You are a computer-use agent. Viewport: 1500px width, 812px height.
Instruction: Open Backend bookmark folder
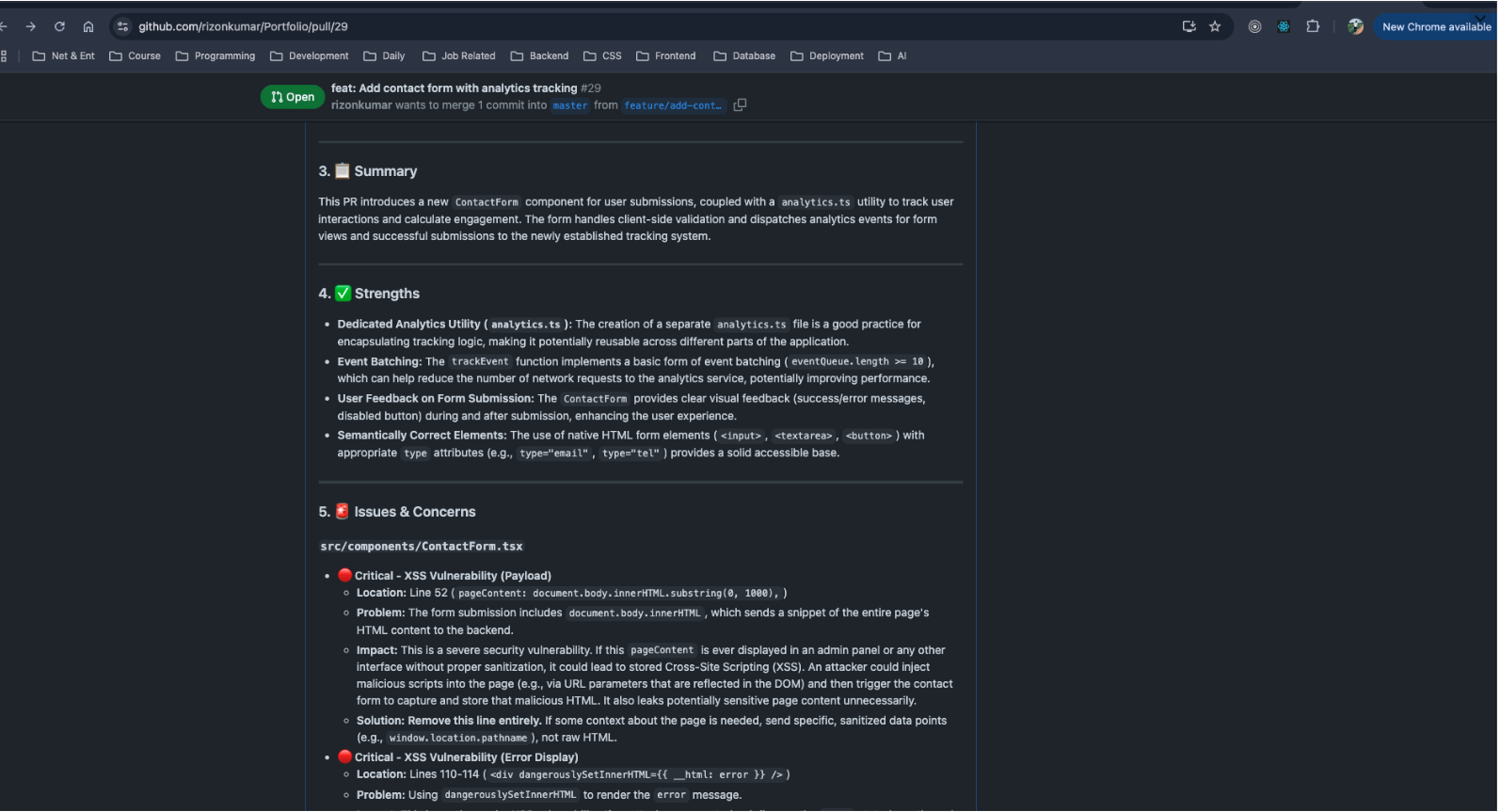click(540, 56)
